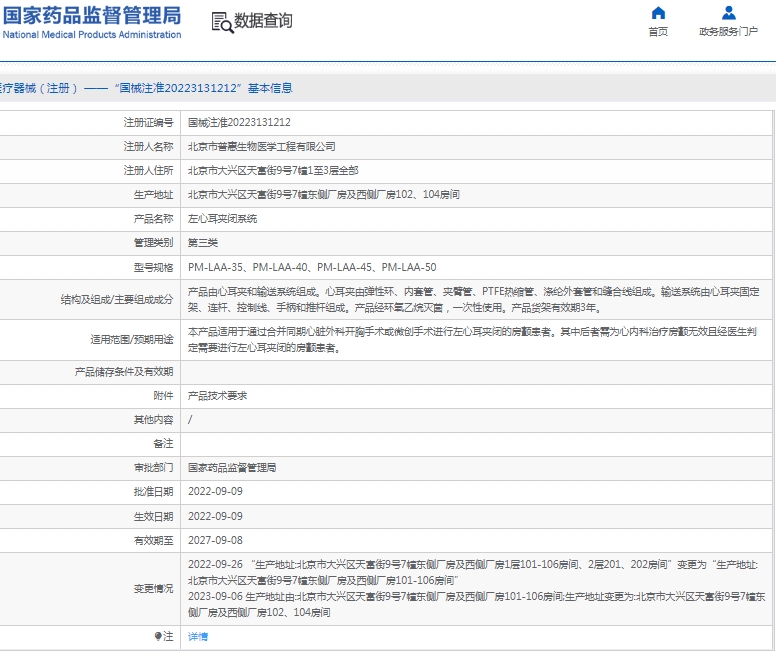Click the 2023-09-06 change record text
776x656 pixels.
pos(477,605)
